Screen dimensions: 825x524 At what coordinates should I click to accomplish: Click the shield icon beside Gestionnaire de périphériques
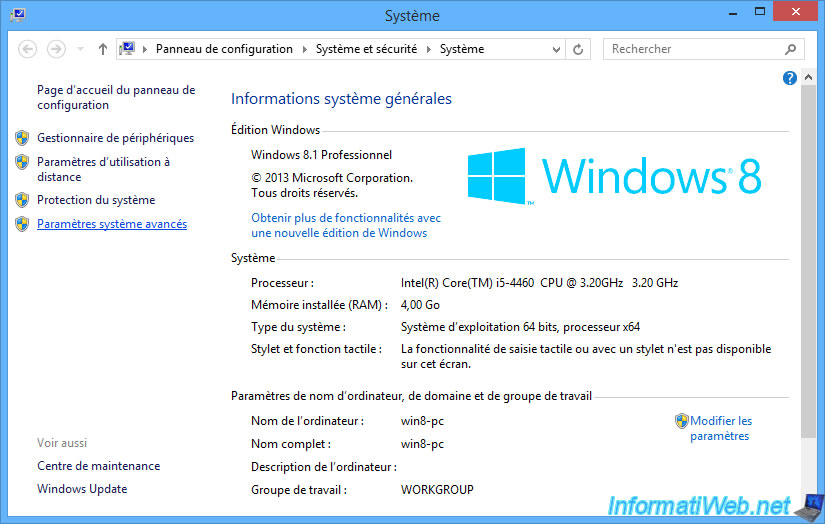point(22,138)
